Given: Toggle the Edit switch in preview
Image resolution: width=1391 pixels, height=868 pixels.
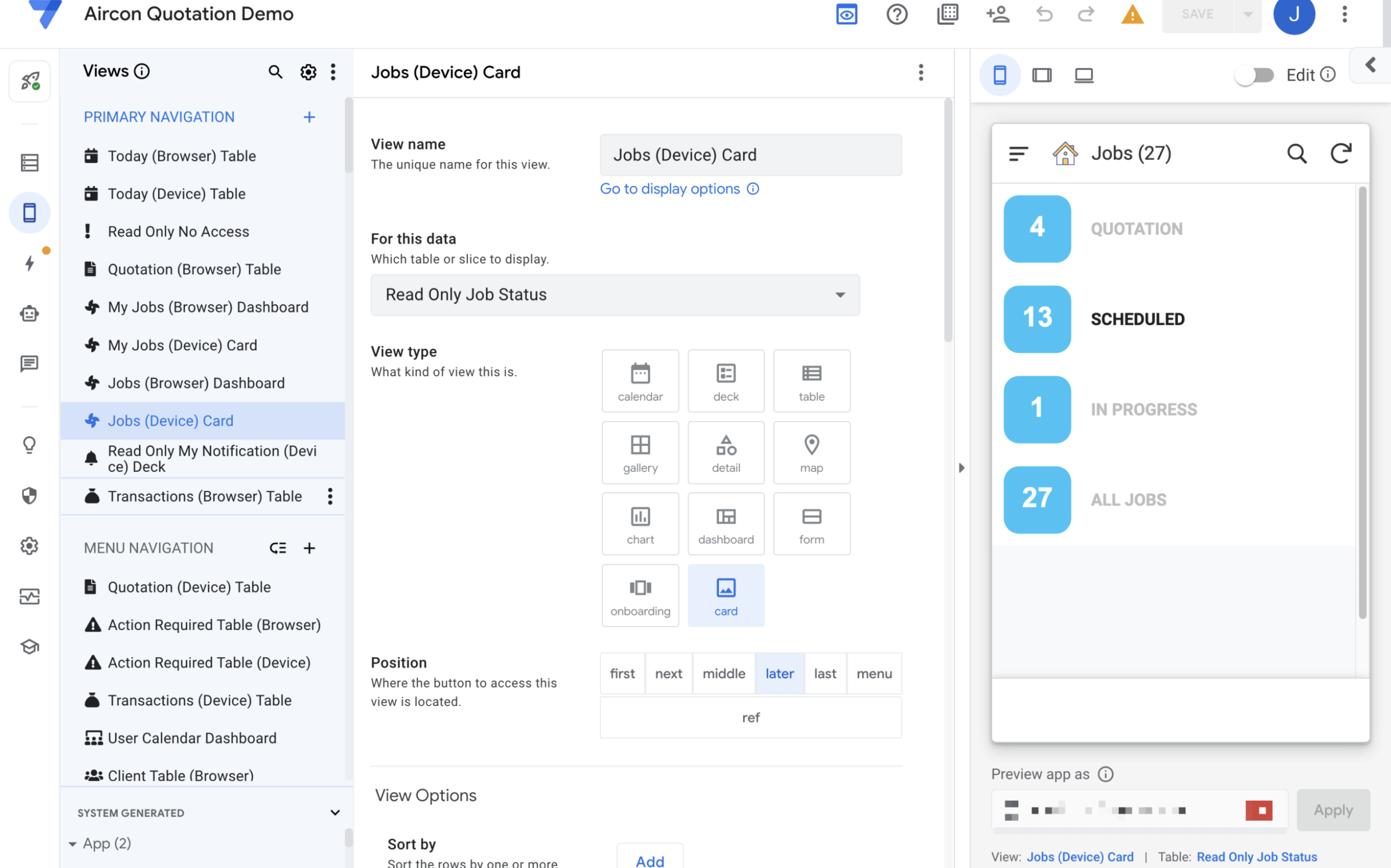Looking at the screenshot, I should tap(1255, 75).
